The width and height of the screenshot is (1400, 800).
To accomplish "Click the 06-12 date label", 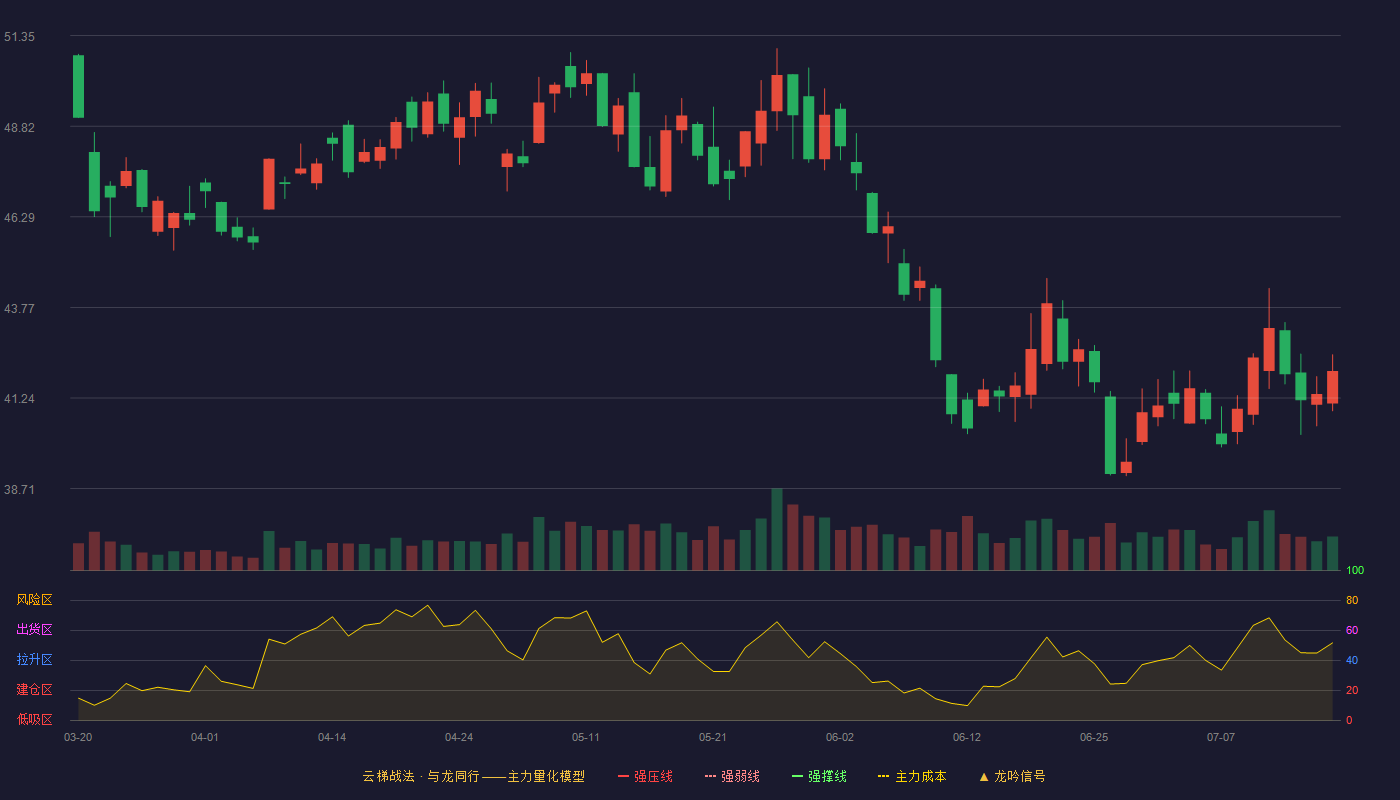I will (967, 737).
